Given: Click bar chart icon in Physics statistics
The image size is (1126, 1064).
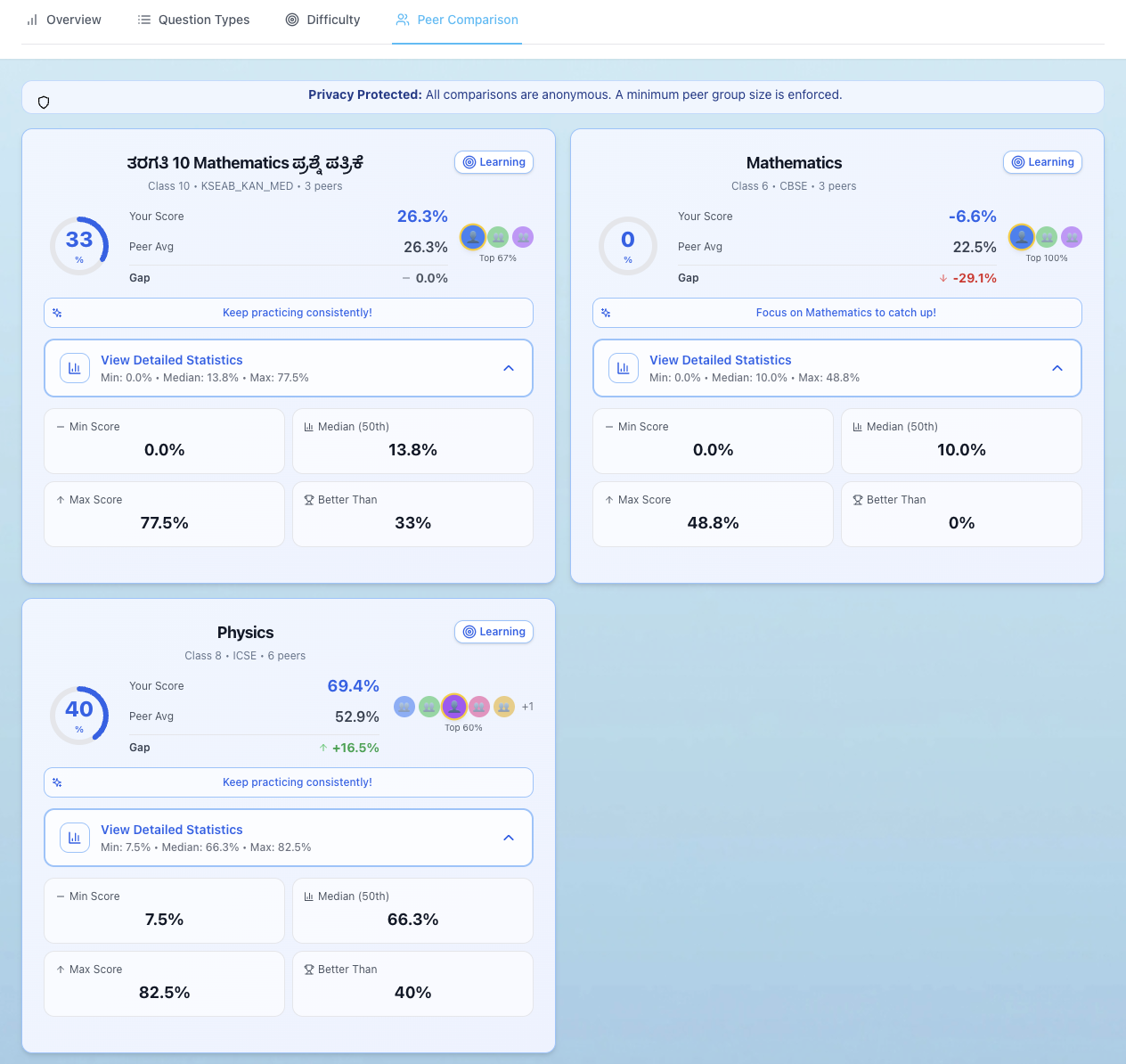Looking at the screenshot, I should pyautogui.click(x=75, y=838).
